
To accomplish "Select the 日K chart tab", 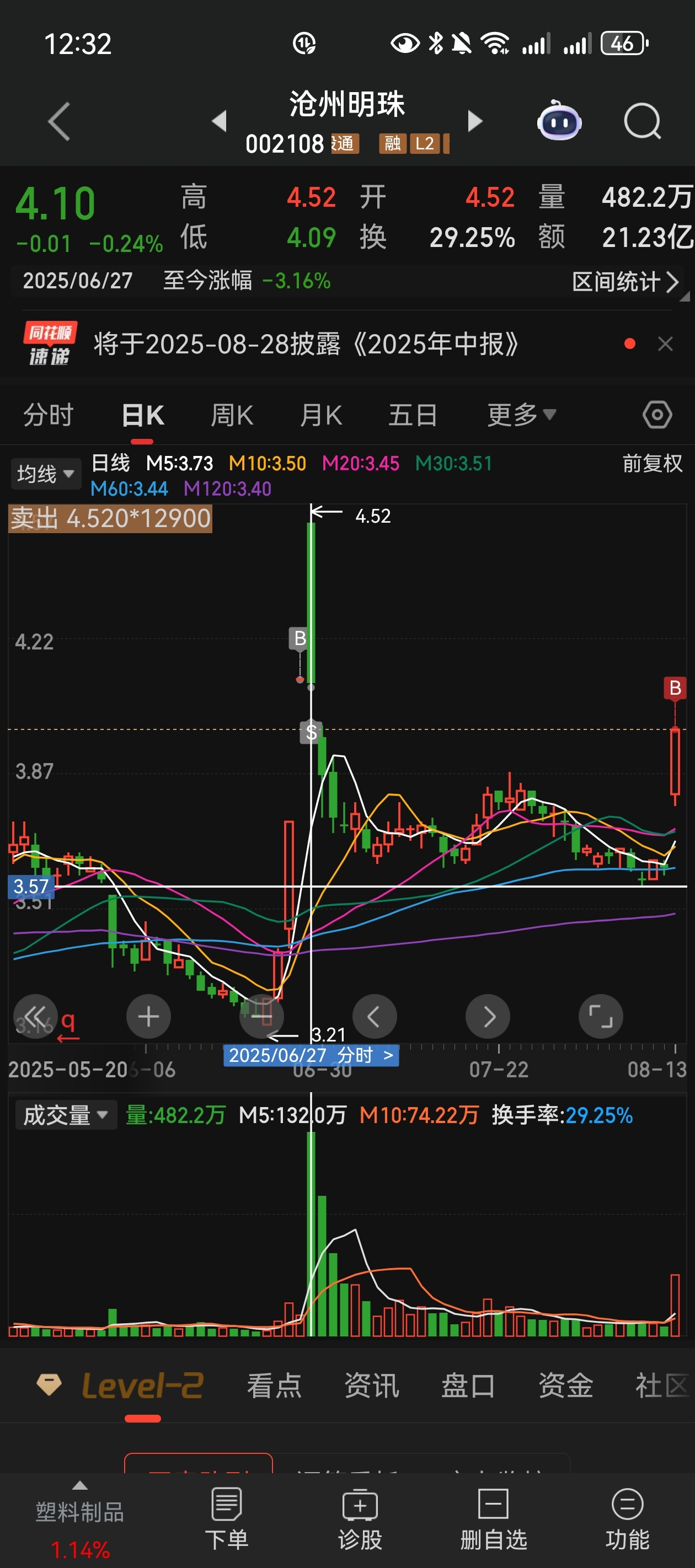I will [x=142, y=415].
